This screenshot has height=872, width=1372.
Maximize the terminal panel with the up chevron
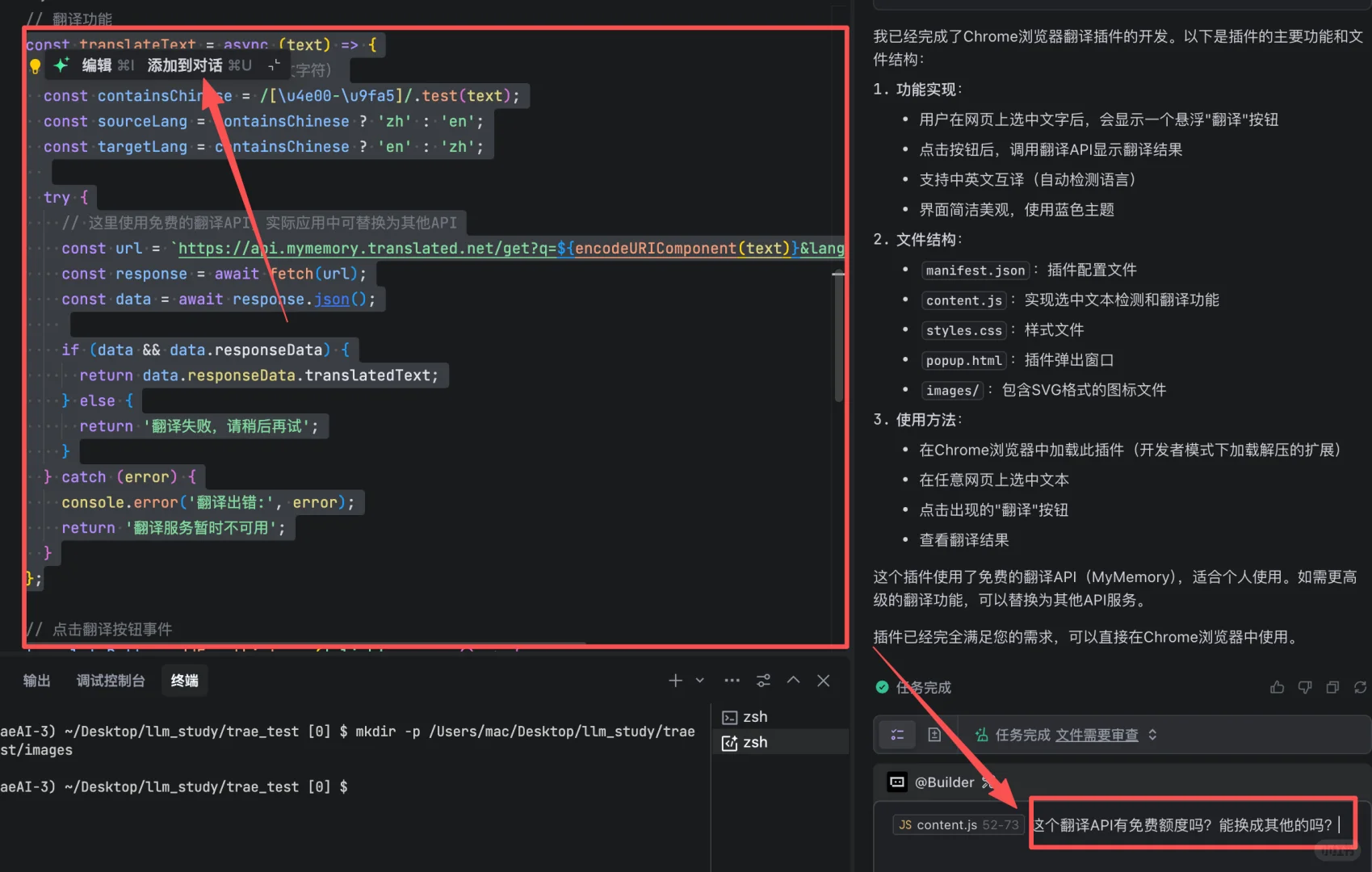(794, 681)
